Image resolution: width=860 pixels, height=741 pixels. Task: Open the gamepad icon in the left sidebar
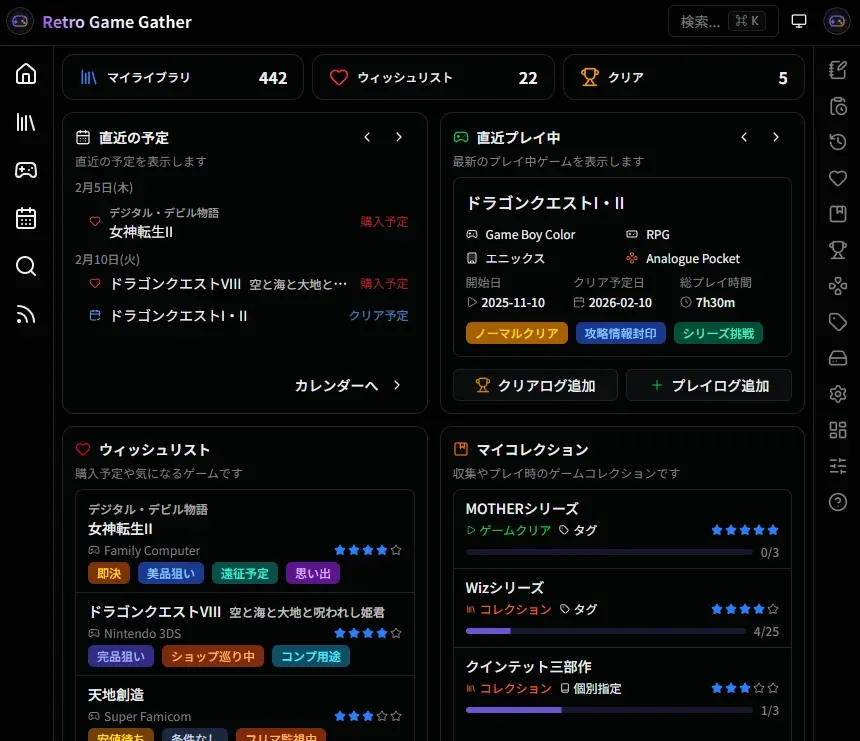click(26, 170)
